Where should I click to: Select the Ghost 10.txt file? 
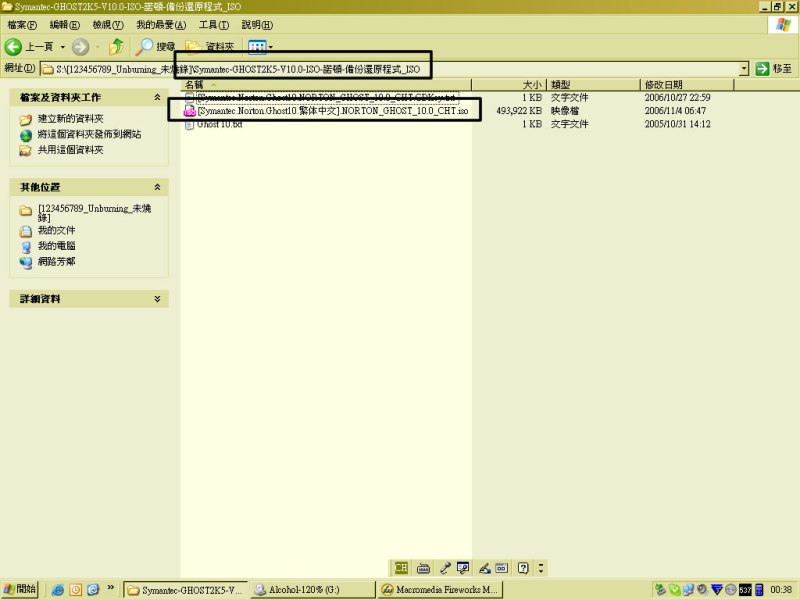[x=219, y=124]
